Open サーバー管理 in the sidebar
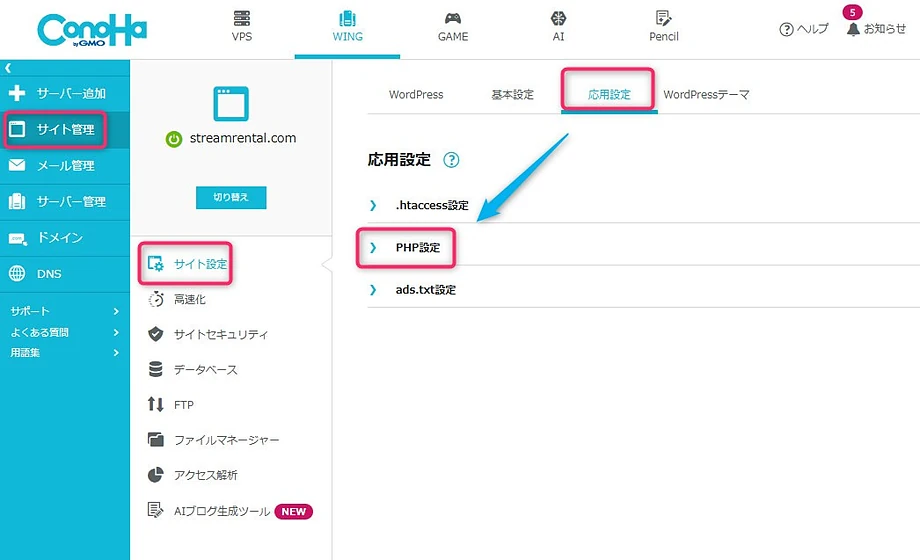920x560 pixels. tap(71, 202)
